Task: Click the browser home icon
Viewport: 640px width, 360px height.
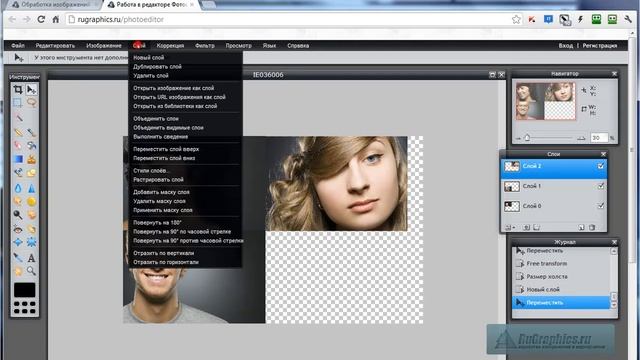Action: [x=56, y=19]
